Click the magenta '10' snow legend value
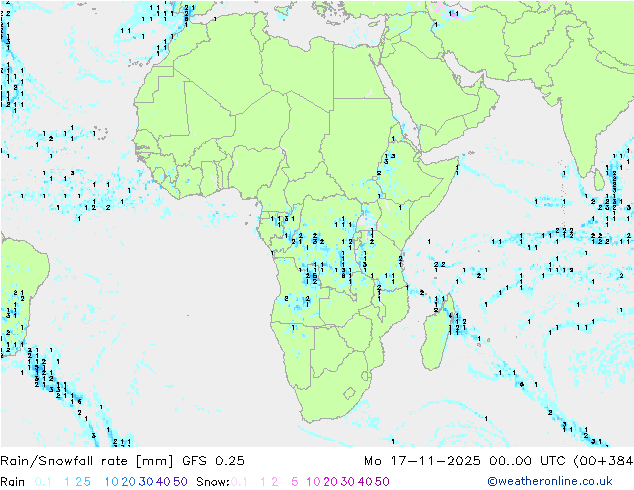The height and width of the screenshot is (490, 634). tap(313, 482)
